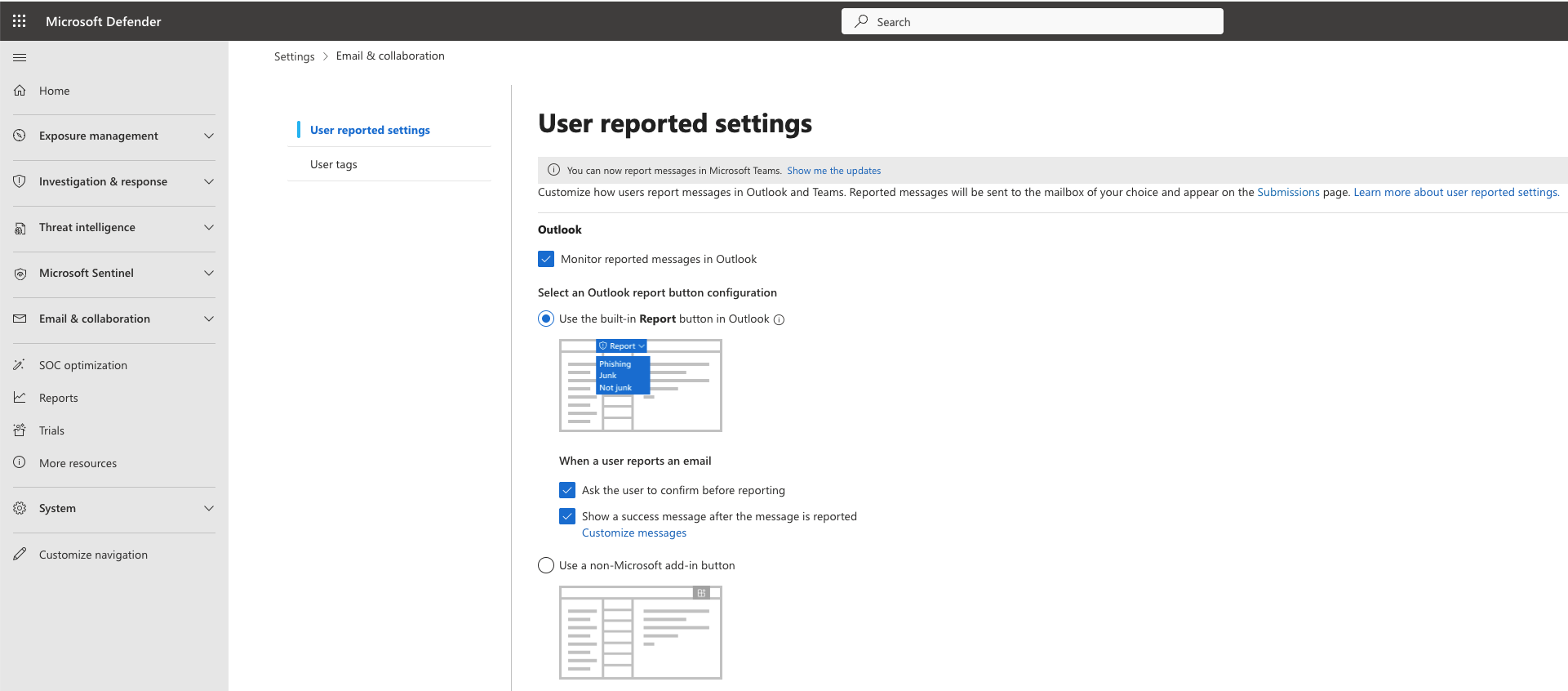Click into the Search input field

coord(1033,21)
